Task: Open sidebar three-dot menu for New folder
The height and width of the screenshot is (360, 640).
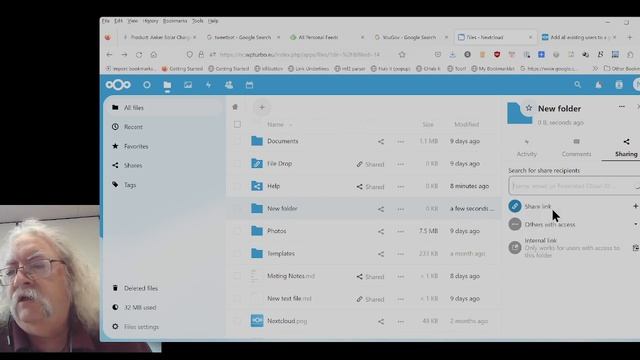Action: click(622, 107)
